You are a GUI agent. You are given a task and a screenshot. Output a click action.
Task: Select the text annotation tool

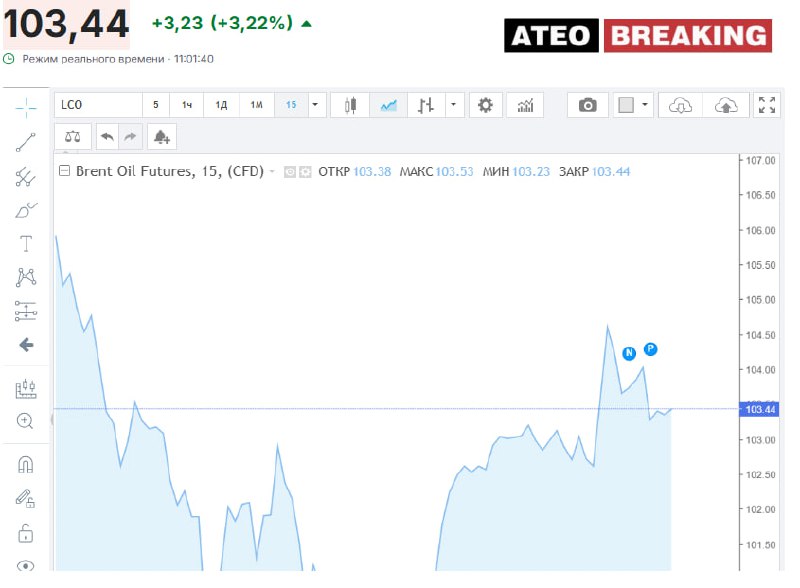(x=25, y=242)
